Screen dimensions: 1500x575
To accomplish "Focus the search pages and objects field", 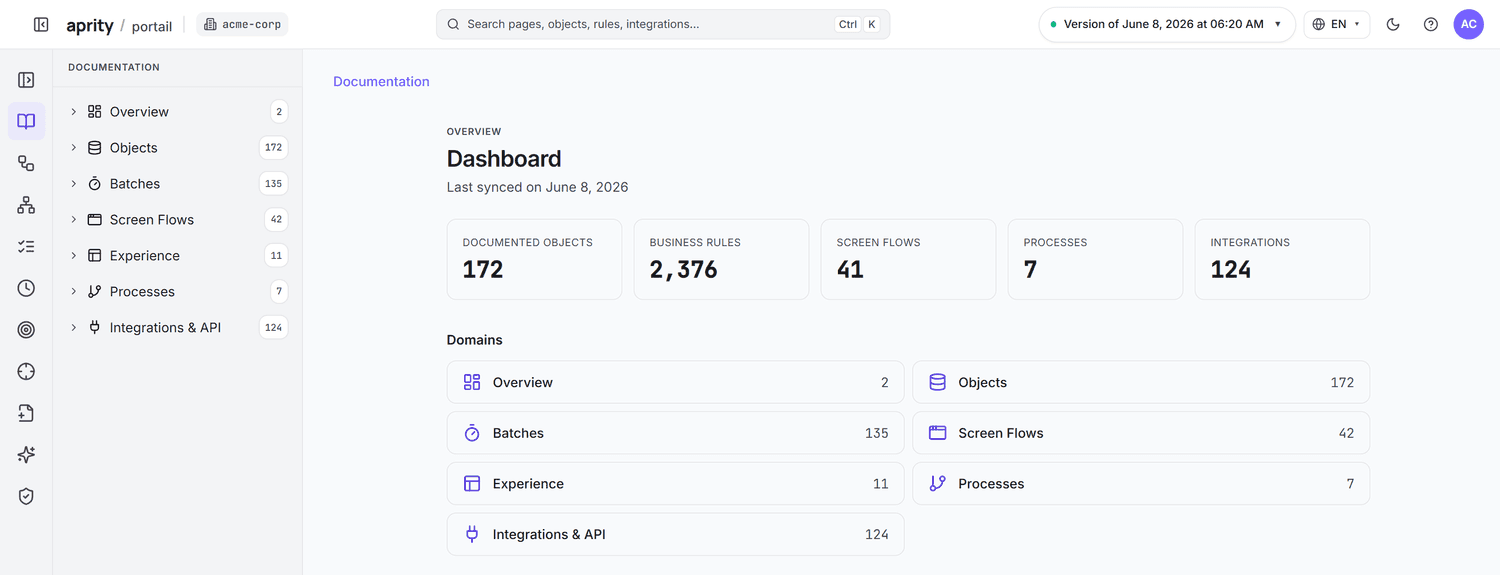I will pyautogui.click(x=663, y=24).
